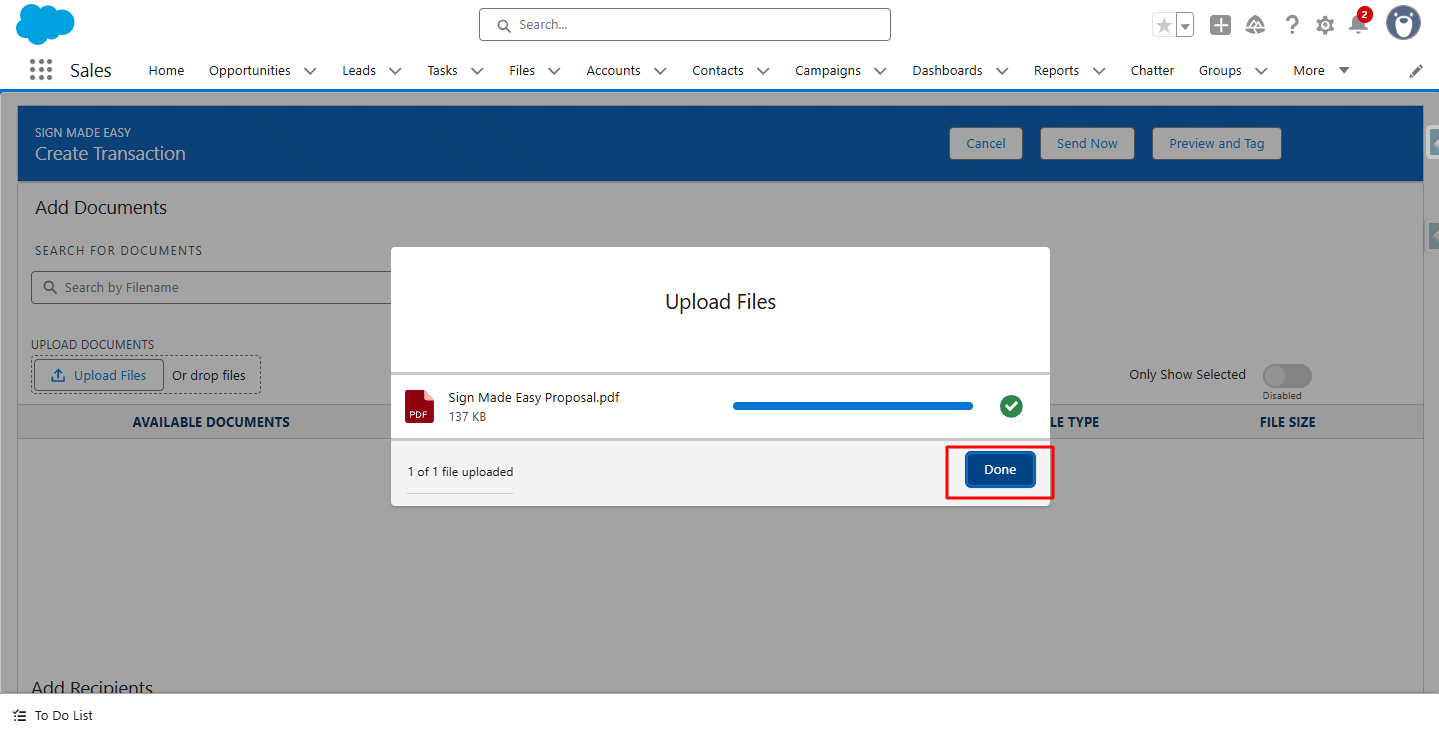Click the Available Documents column header

coord(211,422)
